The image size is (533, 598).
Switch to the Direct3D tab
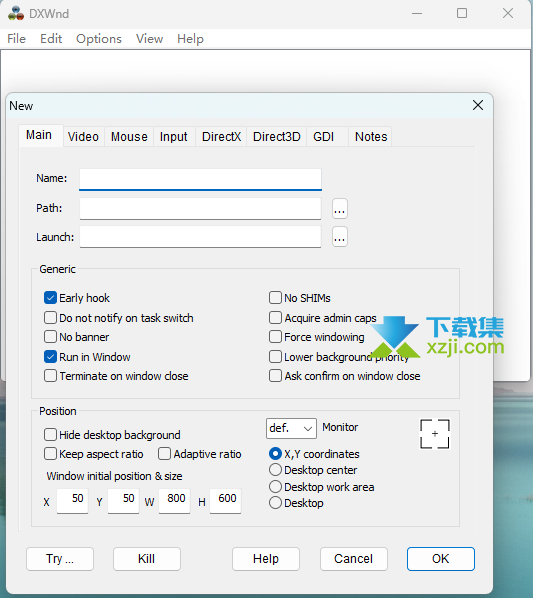pyautogui.click(x=276, y=137)
